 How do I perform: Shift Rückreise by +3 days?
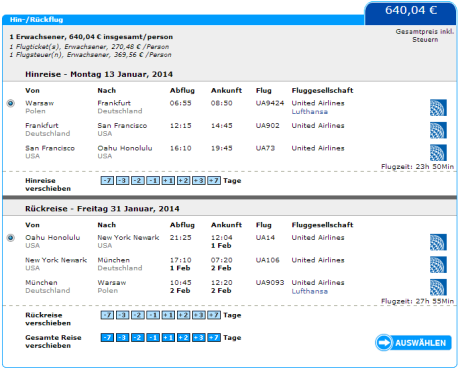coord(199,315)
